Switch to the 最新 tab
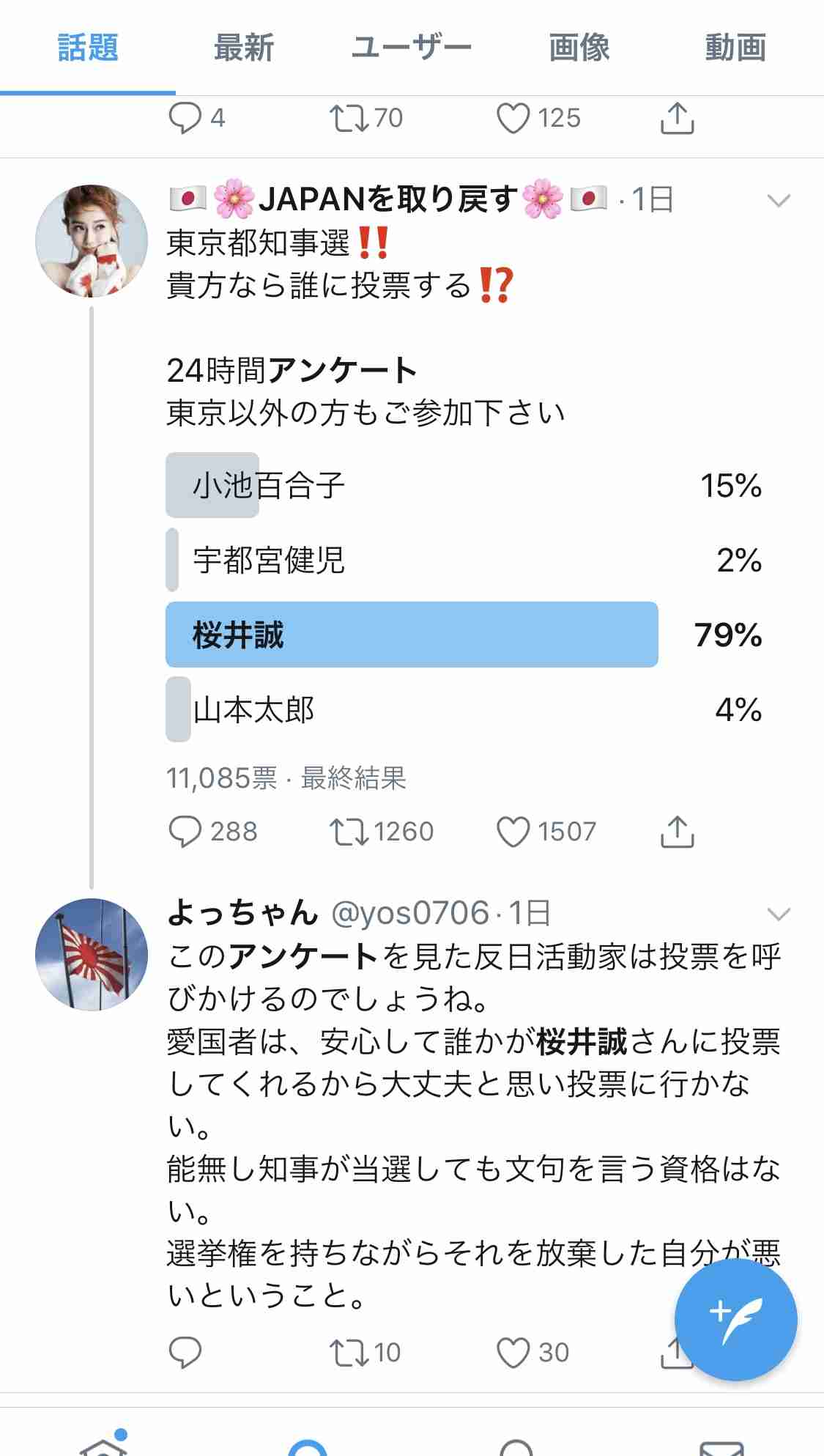The image size is (824, 1456). click(x=244, y=48)
